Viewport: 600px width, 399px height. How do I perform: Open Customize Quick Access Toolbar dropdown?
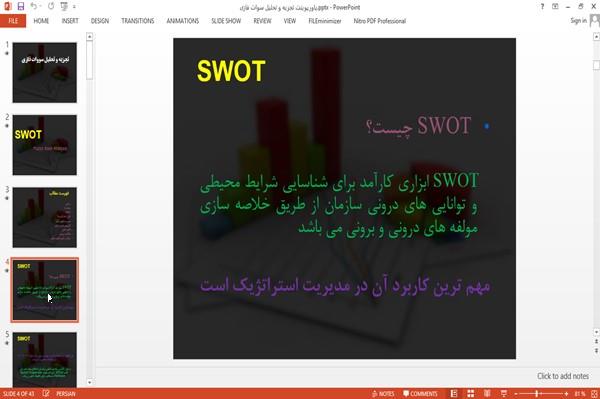pyautogui.click(x=74, y=7)
